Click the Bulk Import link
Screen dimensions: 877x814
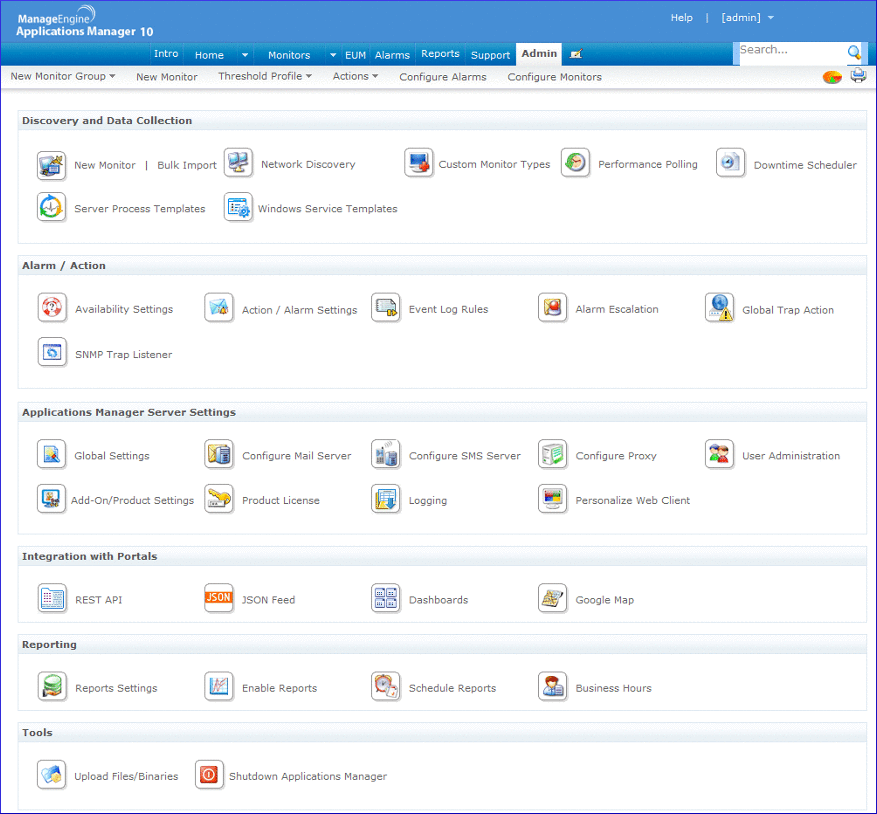coord(187,165)
